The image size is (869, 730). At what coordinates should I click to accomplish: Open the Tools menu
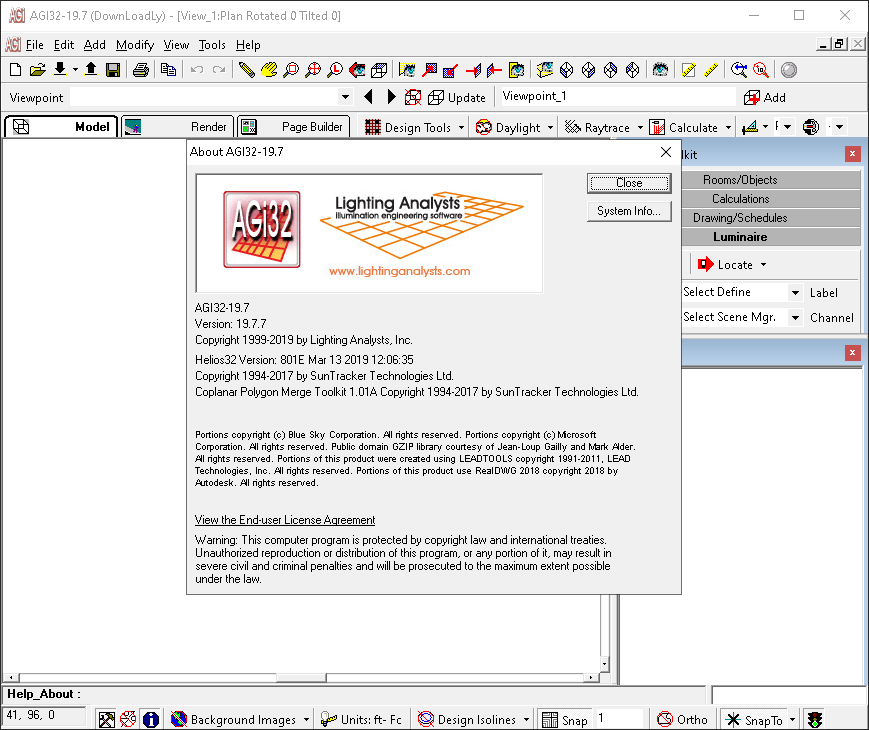click(x=211, y=45)
